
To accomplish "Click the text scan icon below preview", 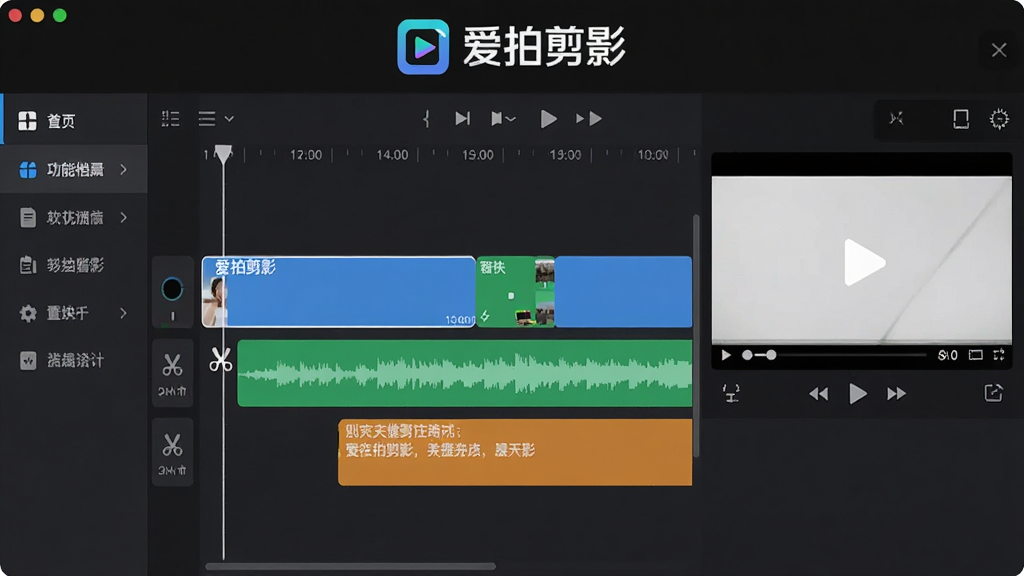I will click(x=731, y=393).
